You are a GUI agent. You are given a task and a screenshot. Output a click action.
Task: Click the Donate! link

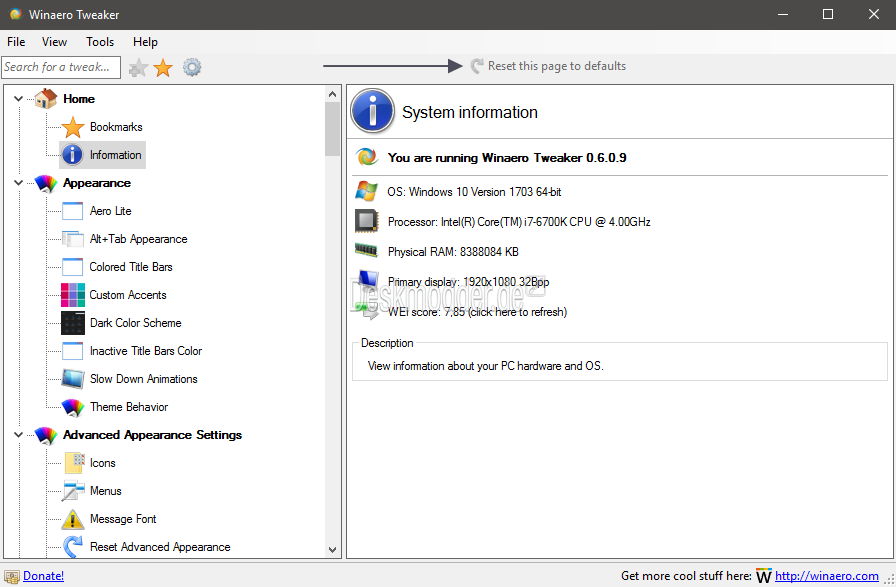tap(43, 576)
